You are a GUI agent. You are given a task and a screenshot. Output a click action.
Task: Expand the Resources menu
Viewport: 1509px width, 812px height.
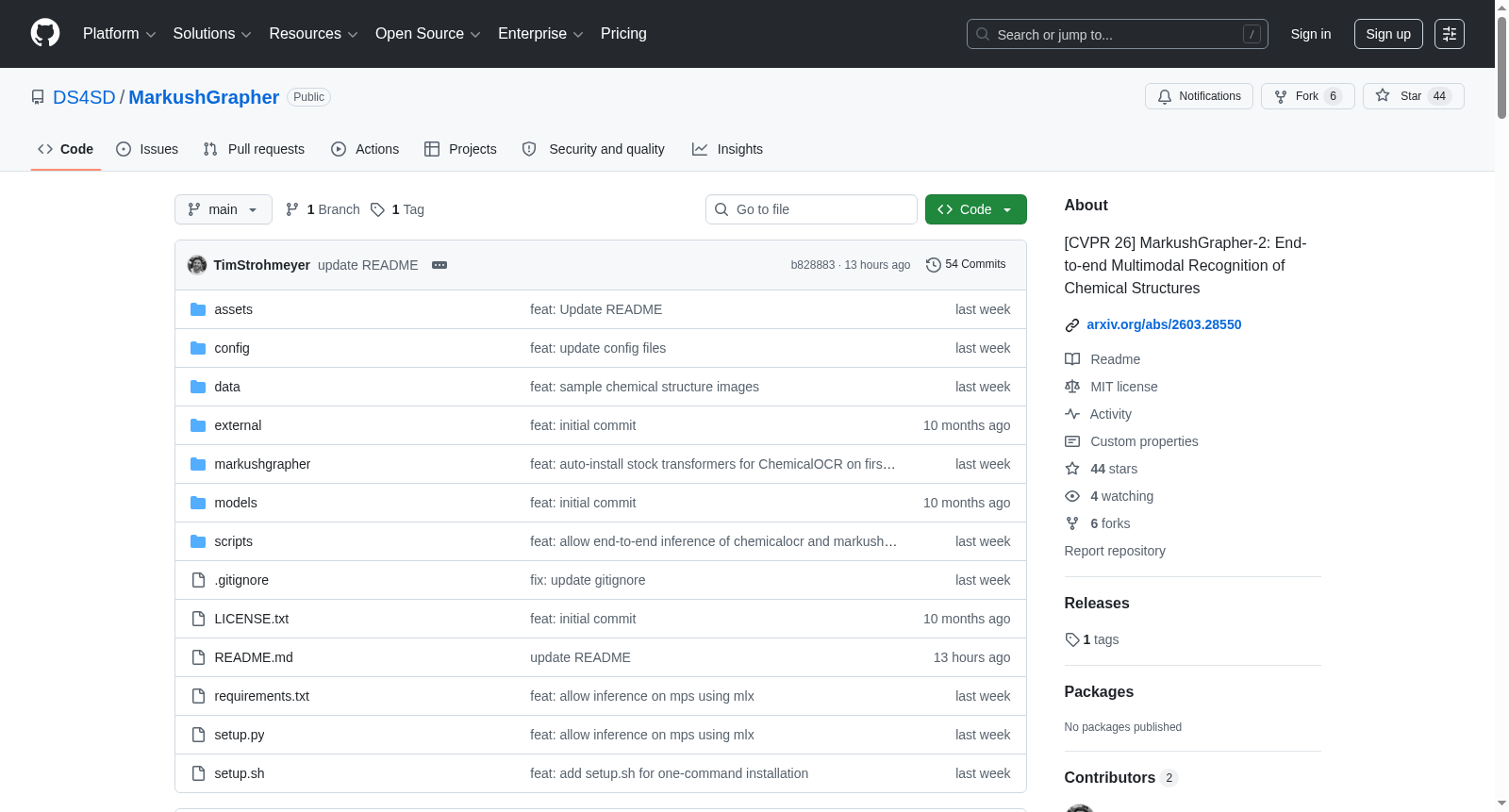click(x=313, y=34)
